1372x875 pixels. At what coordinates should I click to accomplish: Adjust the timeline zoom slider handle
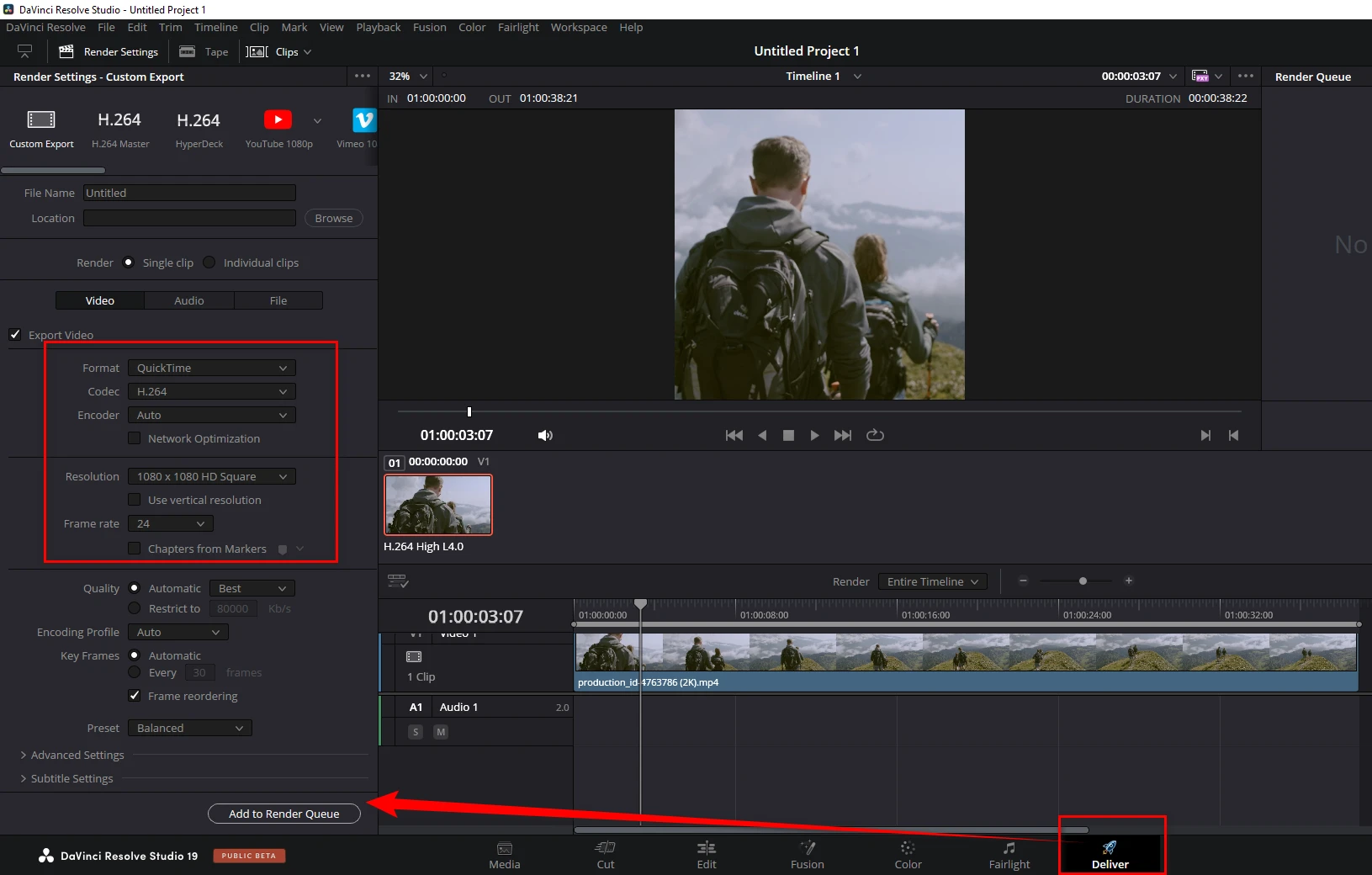(x=1083, y=581)
